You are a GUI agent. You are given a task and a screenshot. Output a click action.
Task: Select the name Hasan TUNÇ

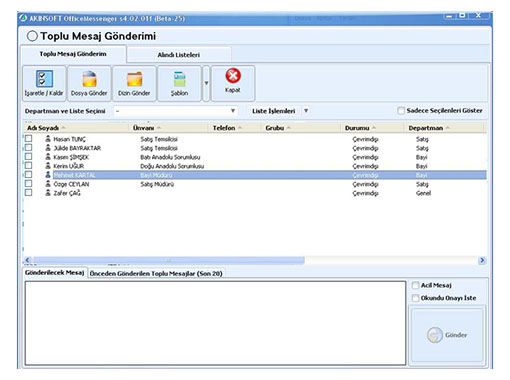69,139
